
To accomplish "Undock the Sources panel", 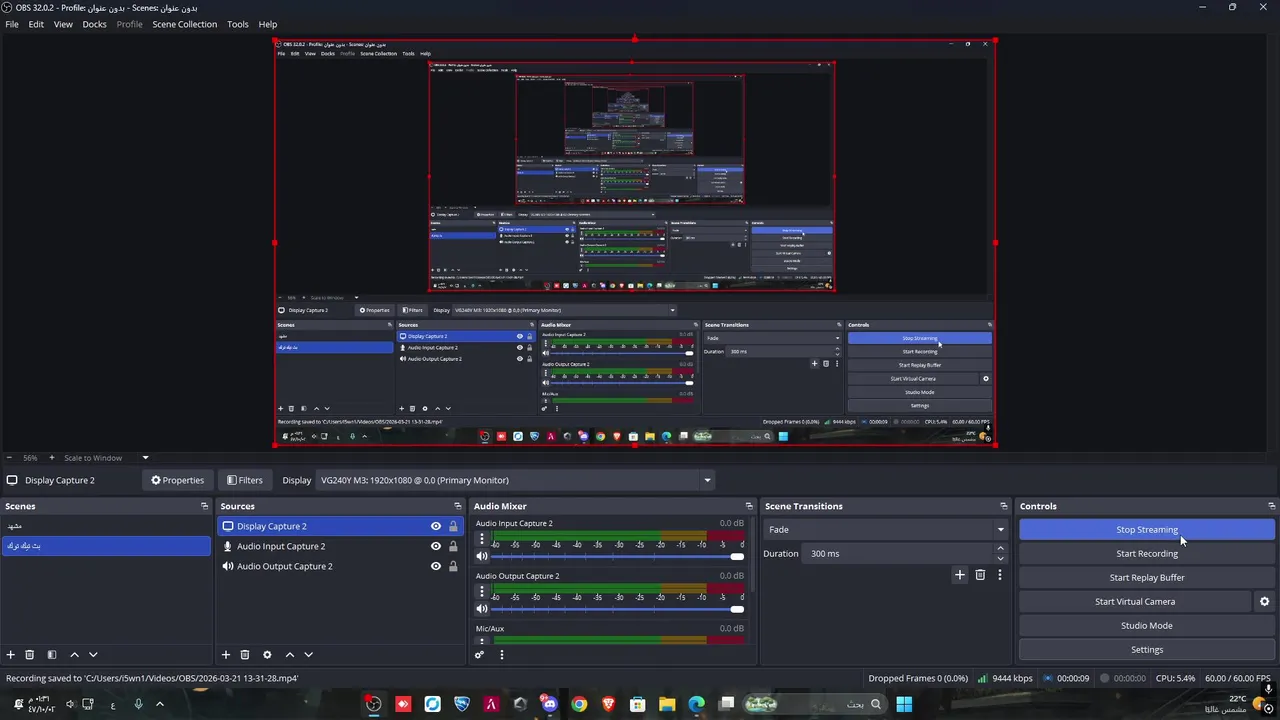I will click(x=458, y=506).
